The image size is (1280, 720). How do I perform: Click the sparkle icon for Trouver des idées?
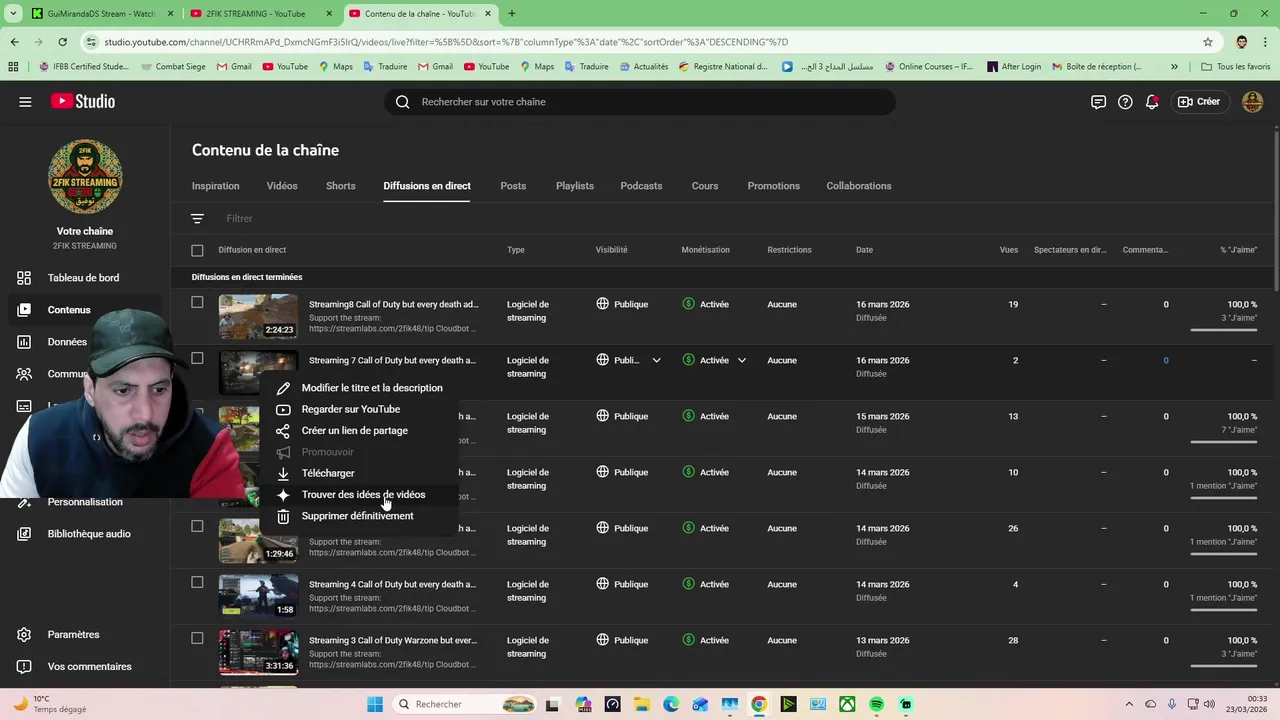[283, 494]
